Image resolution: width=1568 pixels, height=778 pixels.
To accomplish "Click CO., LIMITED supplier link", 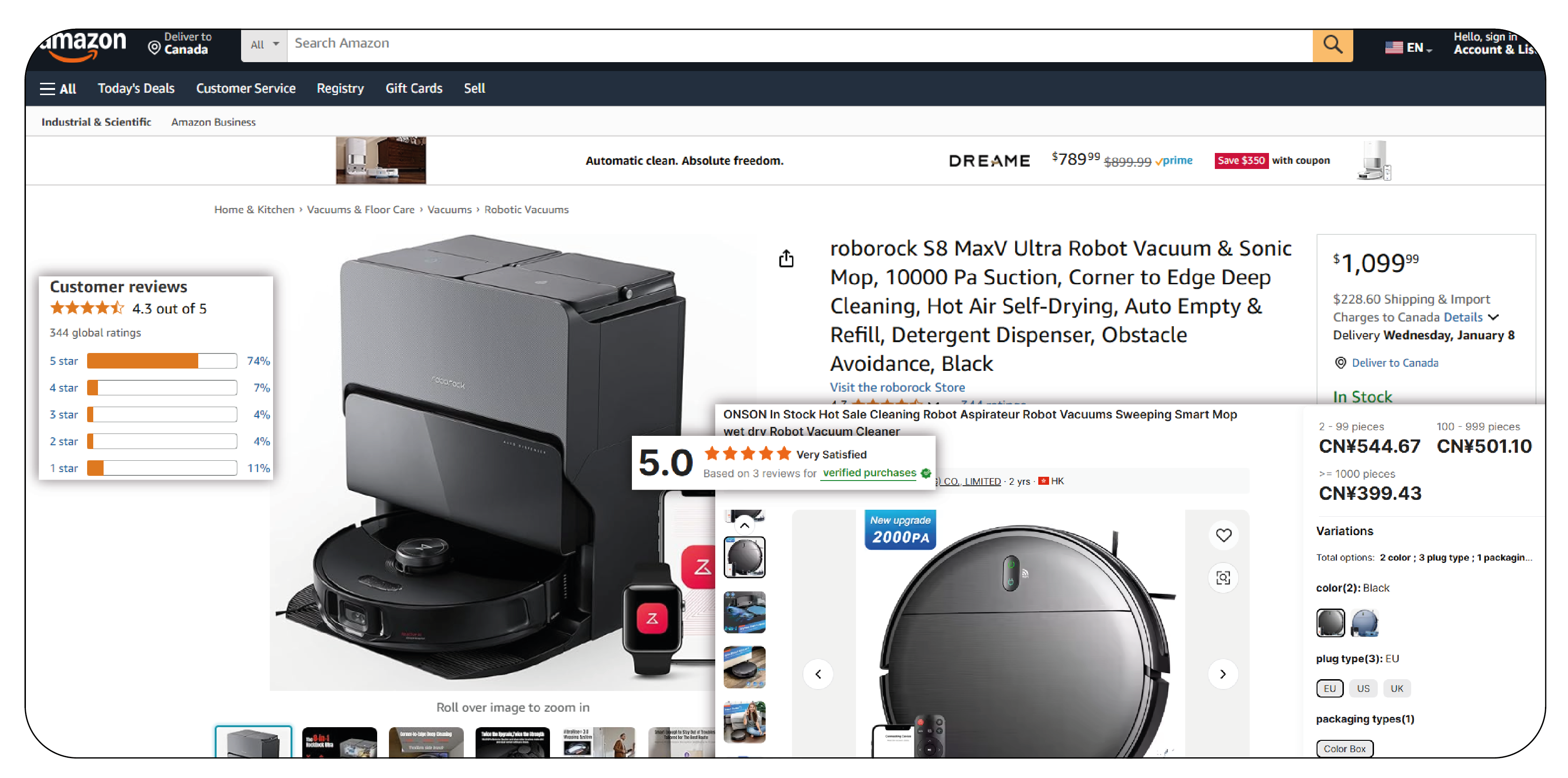I will click(968, 481).
